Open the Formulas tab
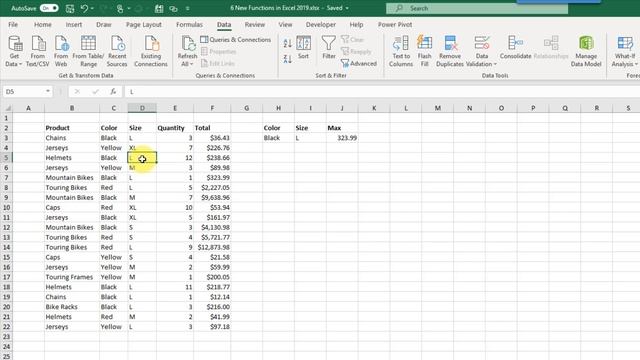The width and height of the screenshot is (640, 360). click(x=189, y=24)
